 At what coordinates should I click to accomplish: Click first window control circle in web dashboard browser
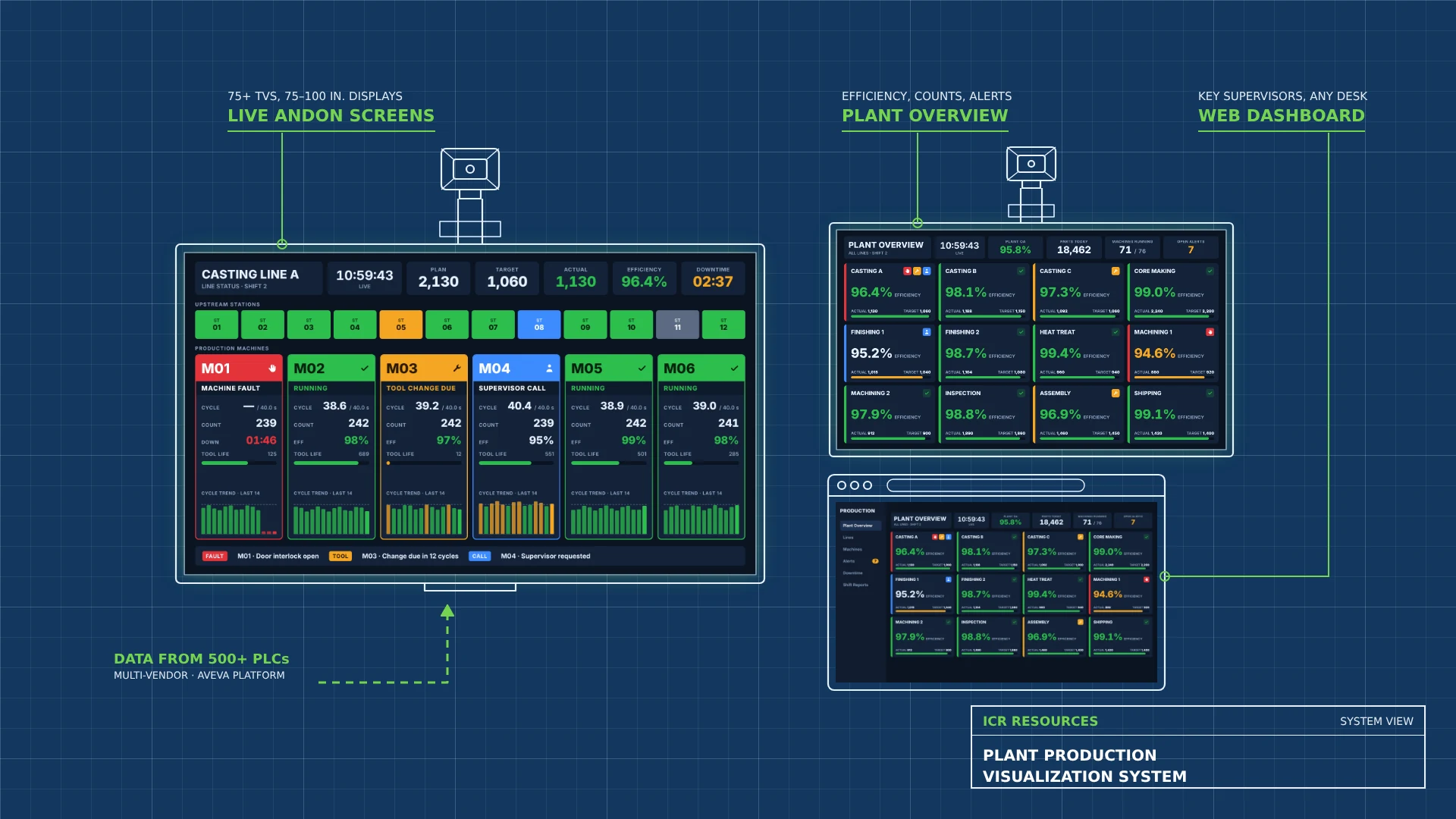pos(842,485)
